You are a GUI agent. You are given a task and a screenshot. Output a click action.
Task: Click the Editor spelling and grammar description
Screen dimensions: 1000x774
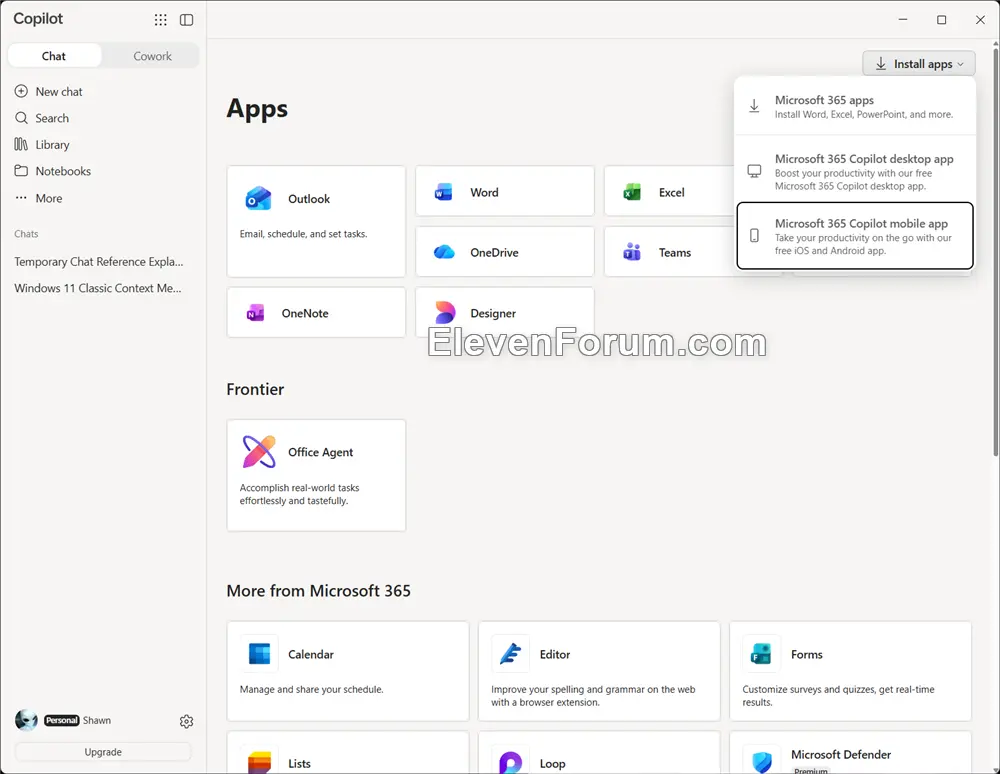coord(593,696)
